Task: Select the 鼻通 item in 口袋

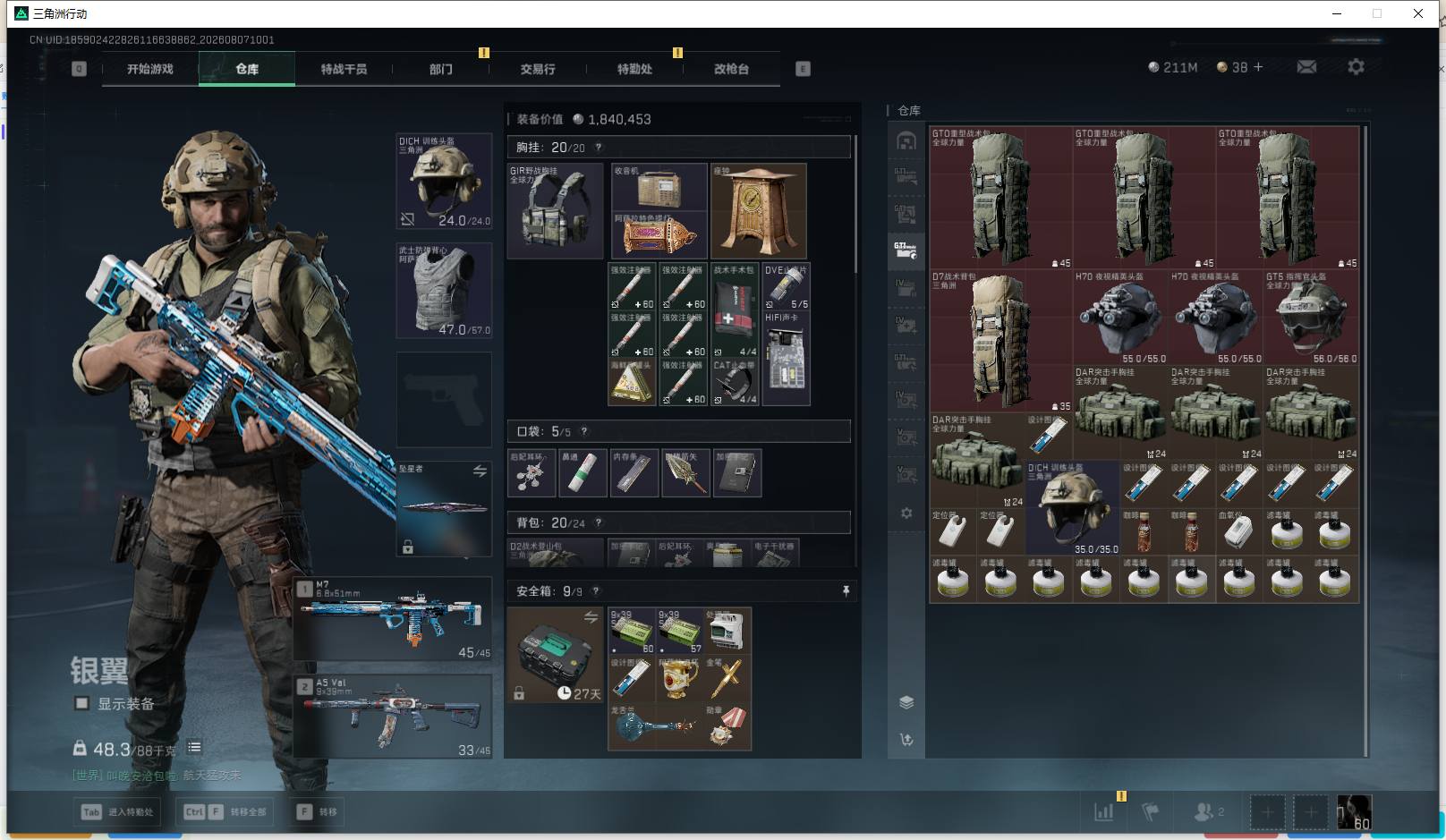Action: point(583,473)
